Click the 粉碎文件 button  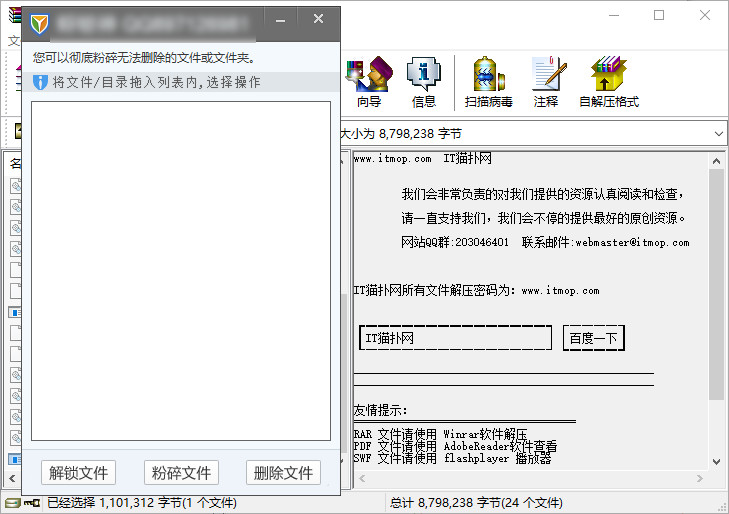pyautogui.click(x=181, y=473)
